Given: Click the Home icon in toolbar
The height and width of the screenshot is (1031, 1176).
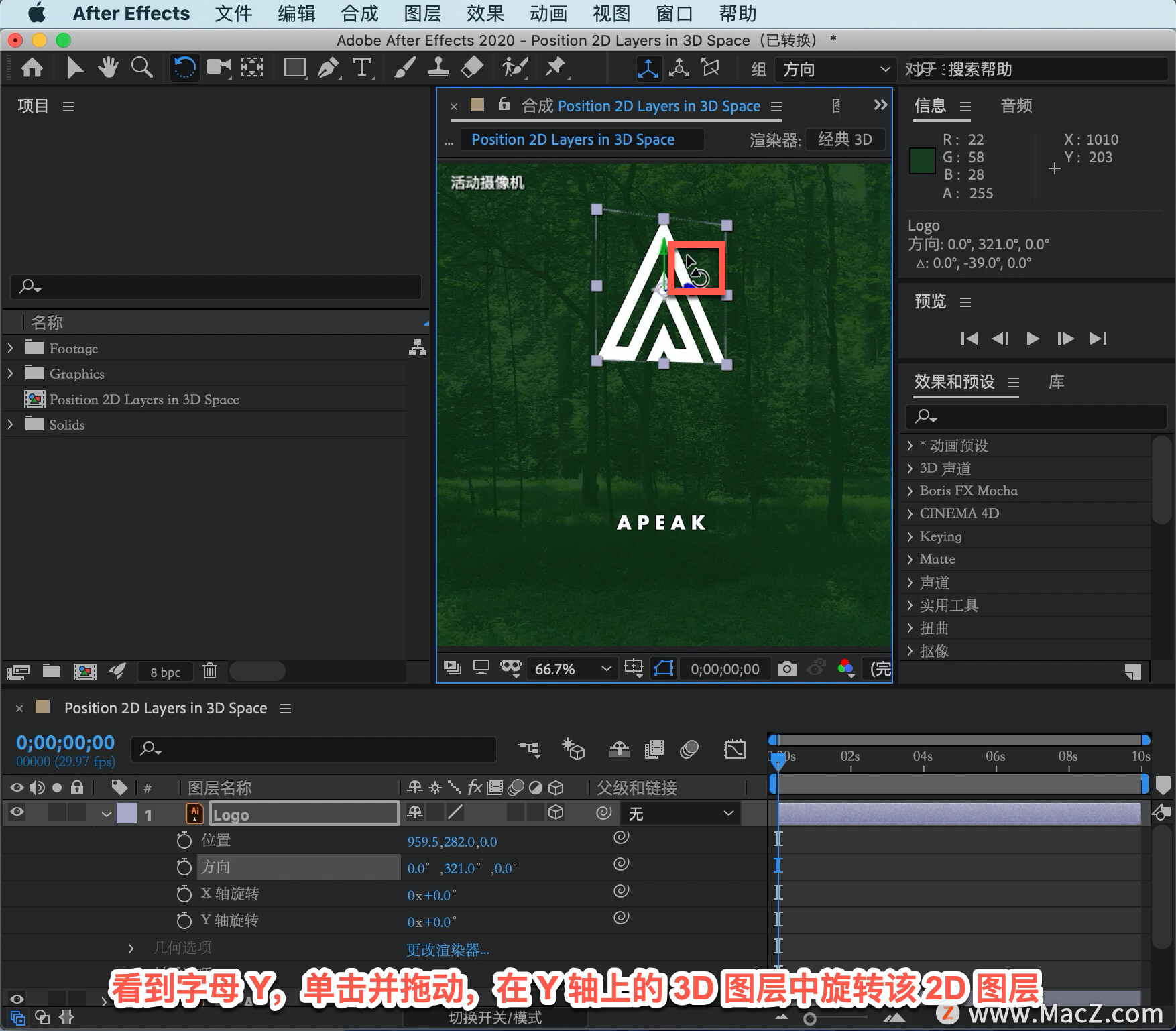Looking at the screenshot, I should (x=32, y=68).
